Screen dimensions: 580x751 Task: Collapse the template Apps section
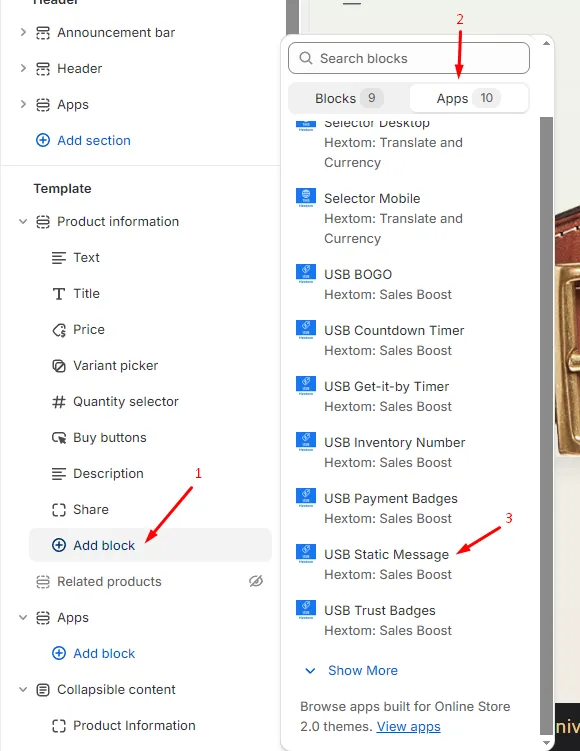[23, 617]
